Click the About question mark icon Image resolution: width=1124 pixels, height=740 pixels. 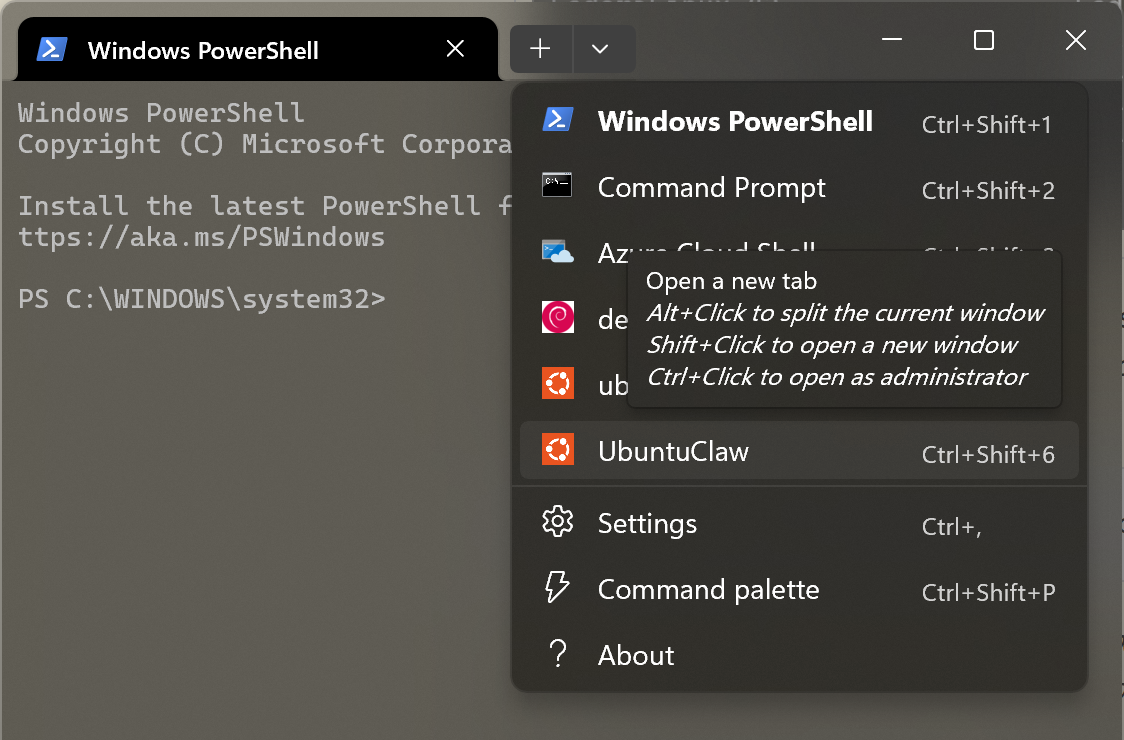point(558,653)
